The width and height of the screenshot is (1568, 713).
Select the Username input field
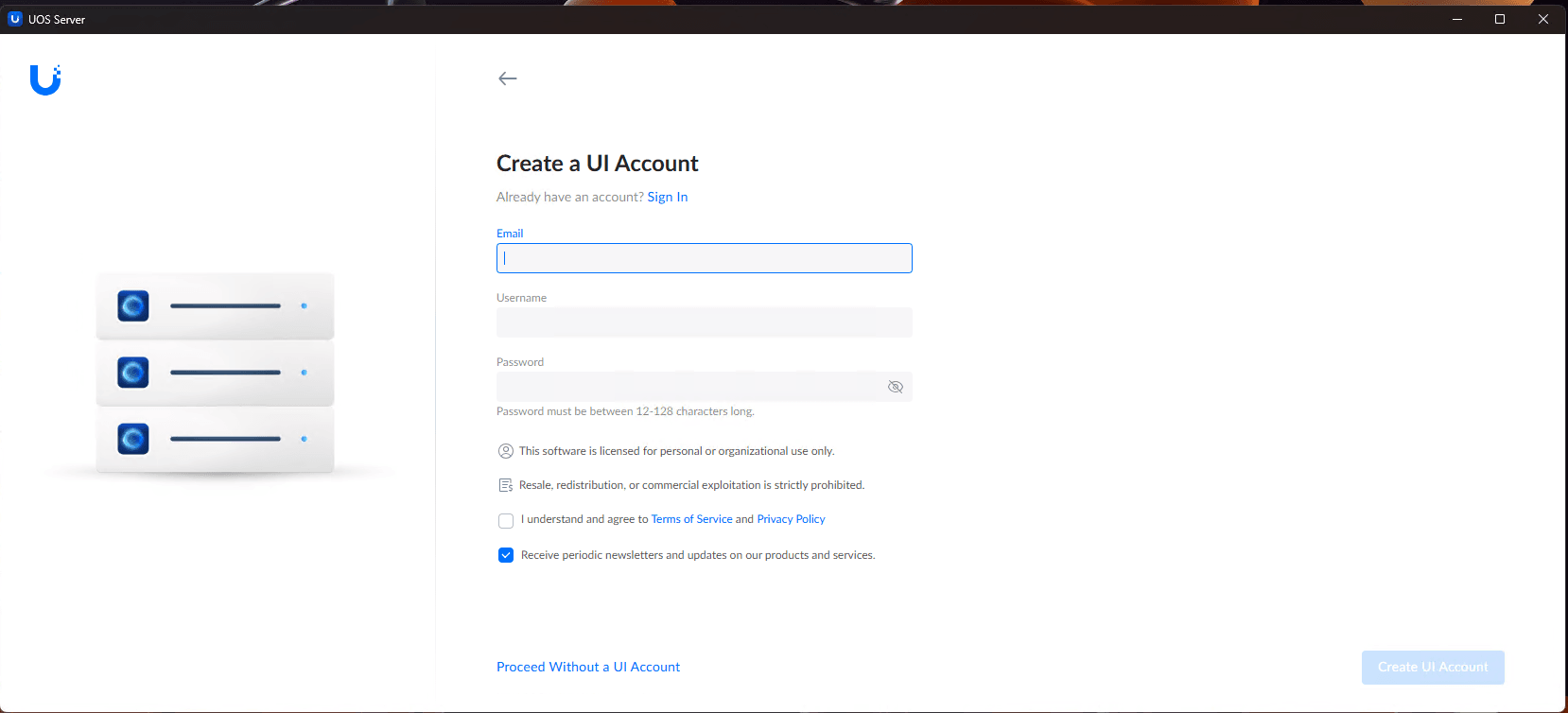pyautogui.click(x=705, y=322)
